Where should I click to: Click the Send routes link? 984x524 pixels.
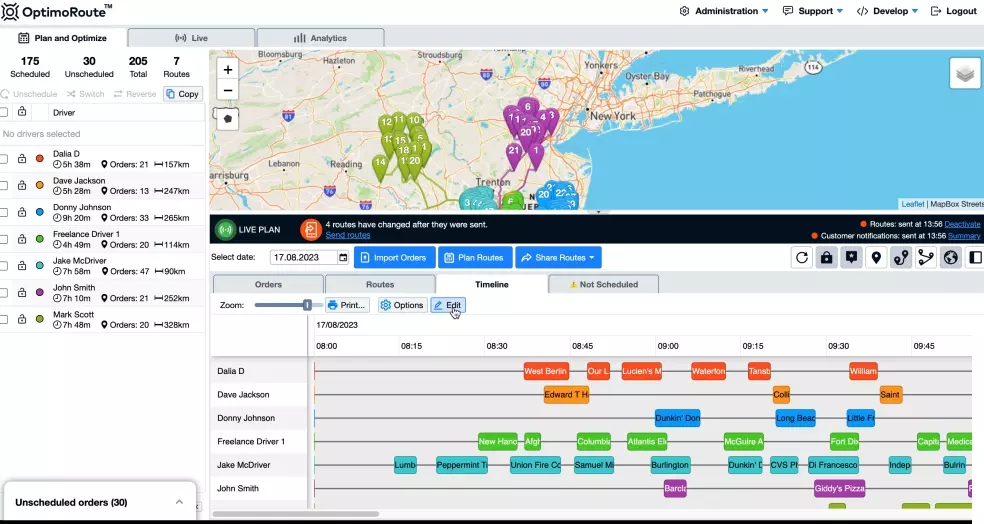point(347,235)
